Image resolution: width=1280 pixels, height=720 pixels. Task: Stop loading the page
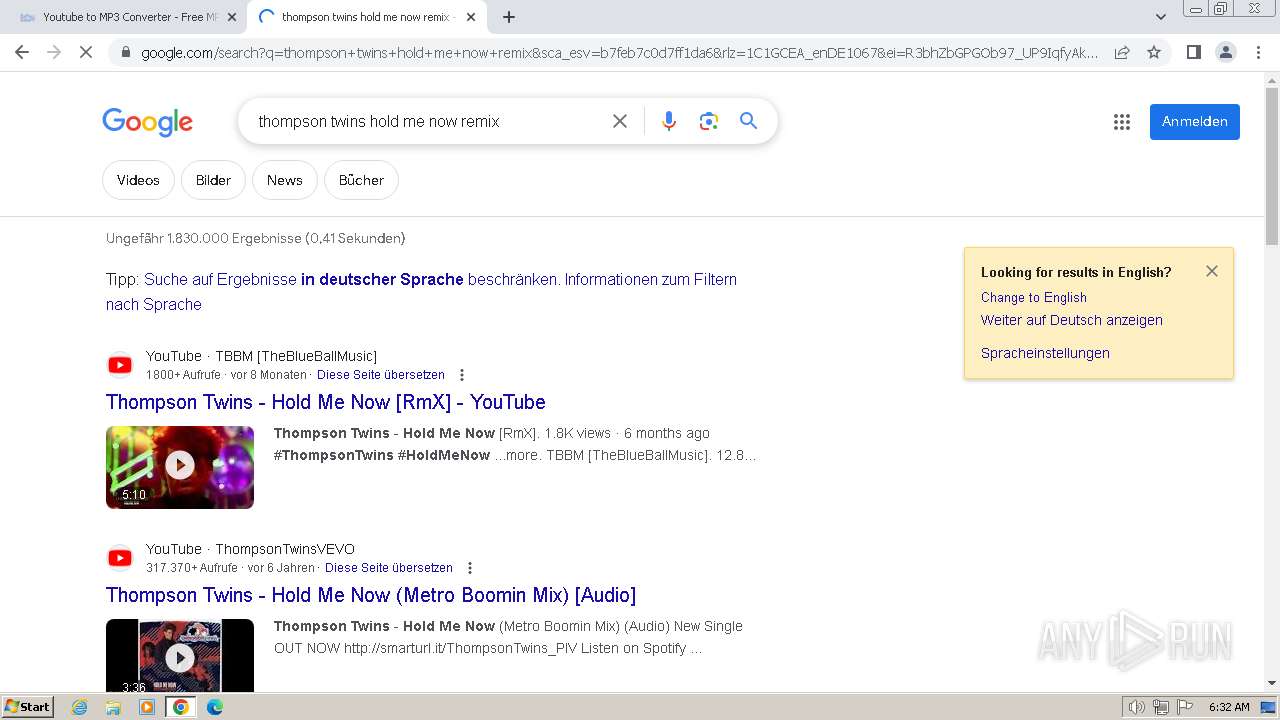pyautogui.click(x=86, y=52)
